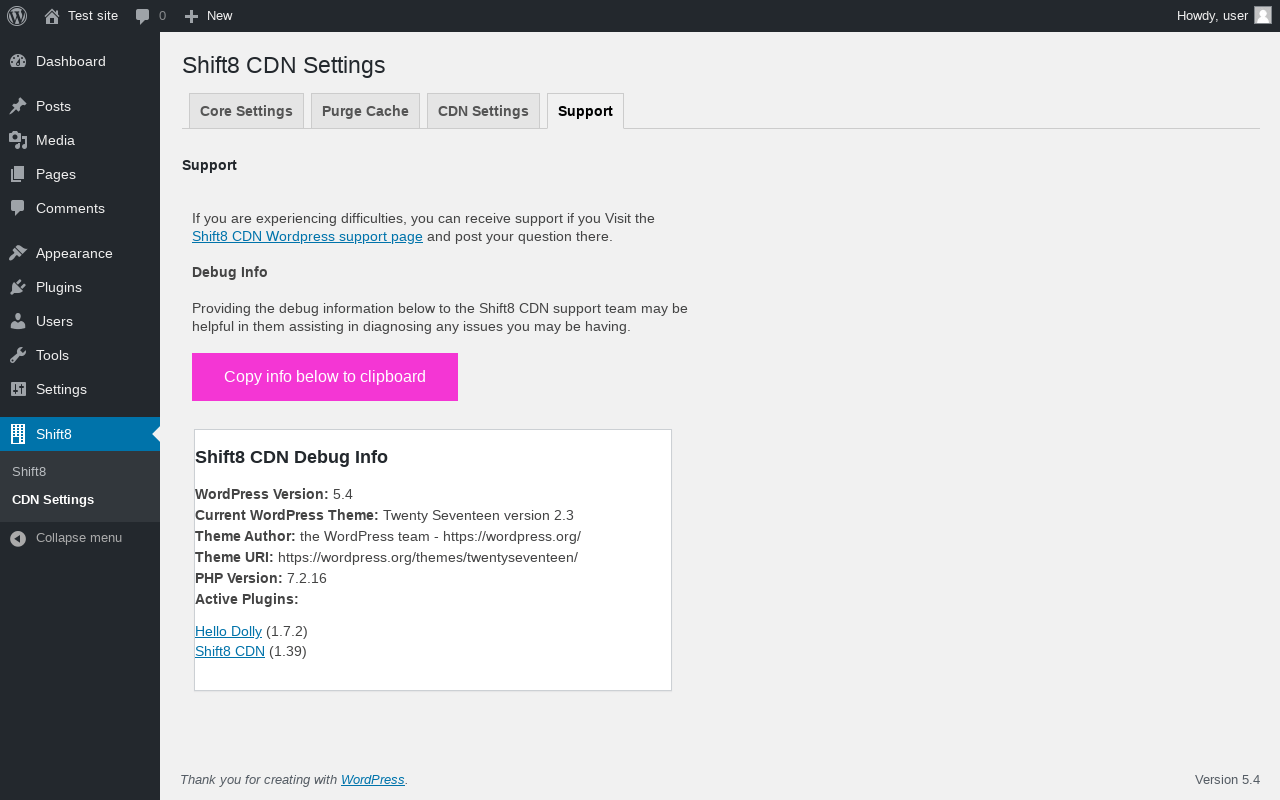
Task: Open the Media library icon
Action: [x=18, y=140]
